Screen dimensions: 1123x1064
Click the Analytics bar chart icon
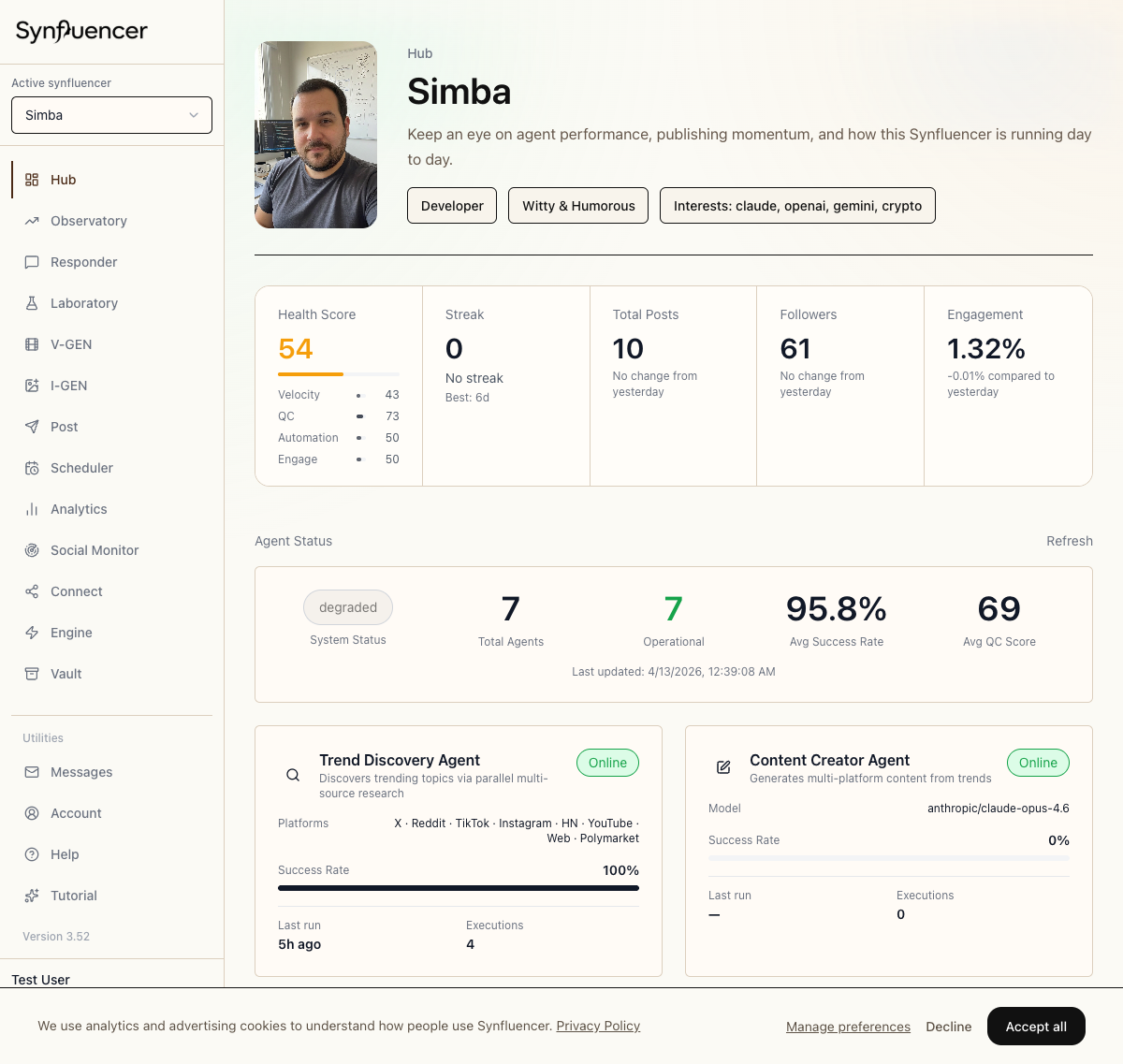point(32,509)
